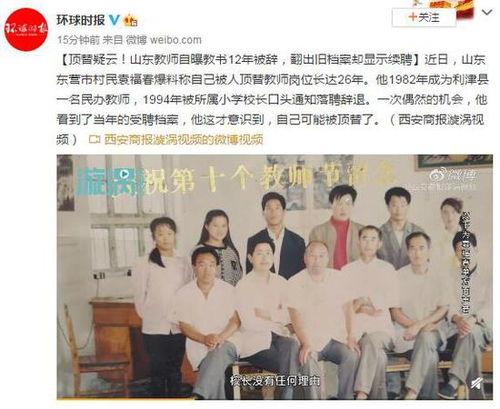Click the small video camera icon before link
The image size is (500, 409).
pos(95,140)
